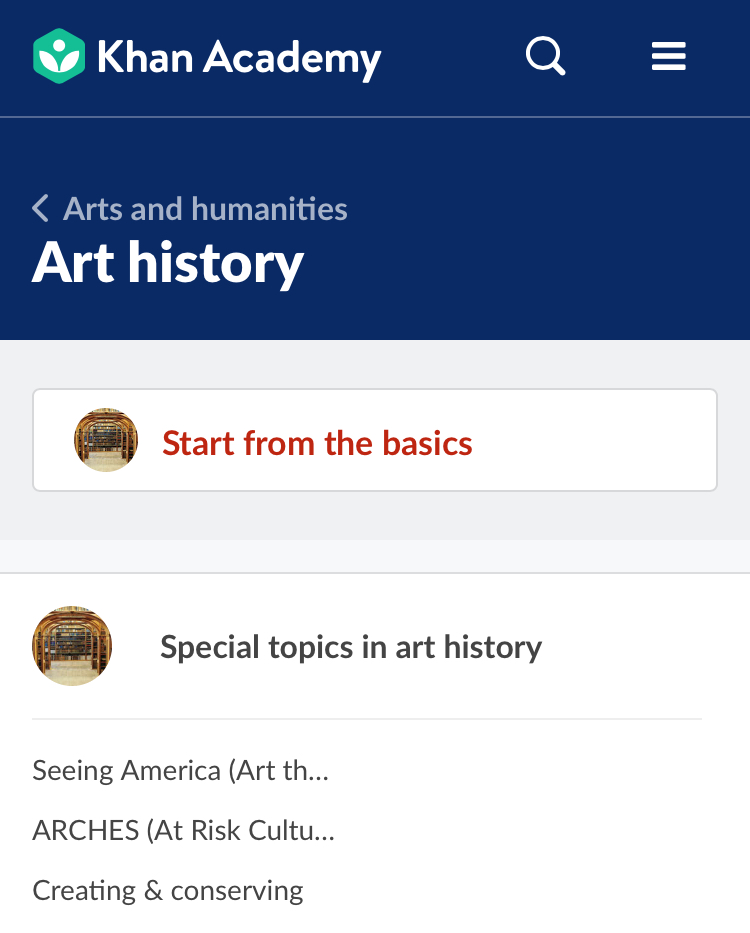Open the hamburger navigation menu

click(668, 56)
